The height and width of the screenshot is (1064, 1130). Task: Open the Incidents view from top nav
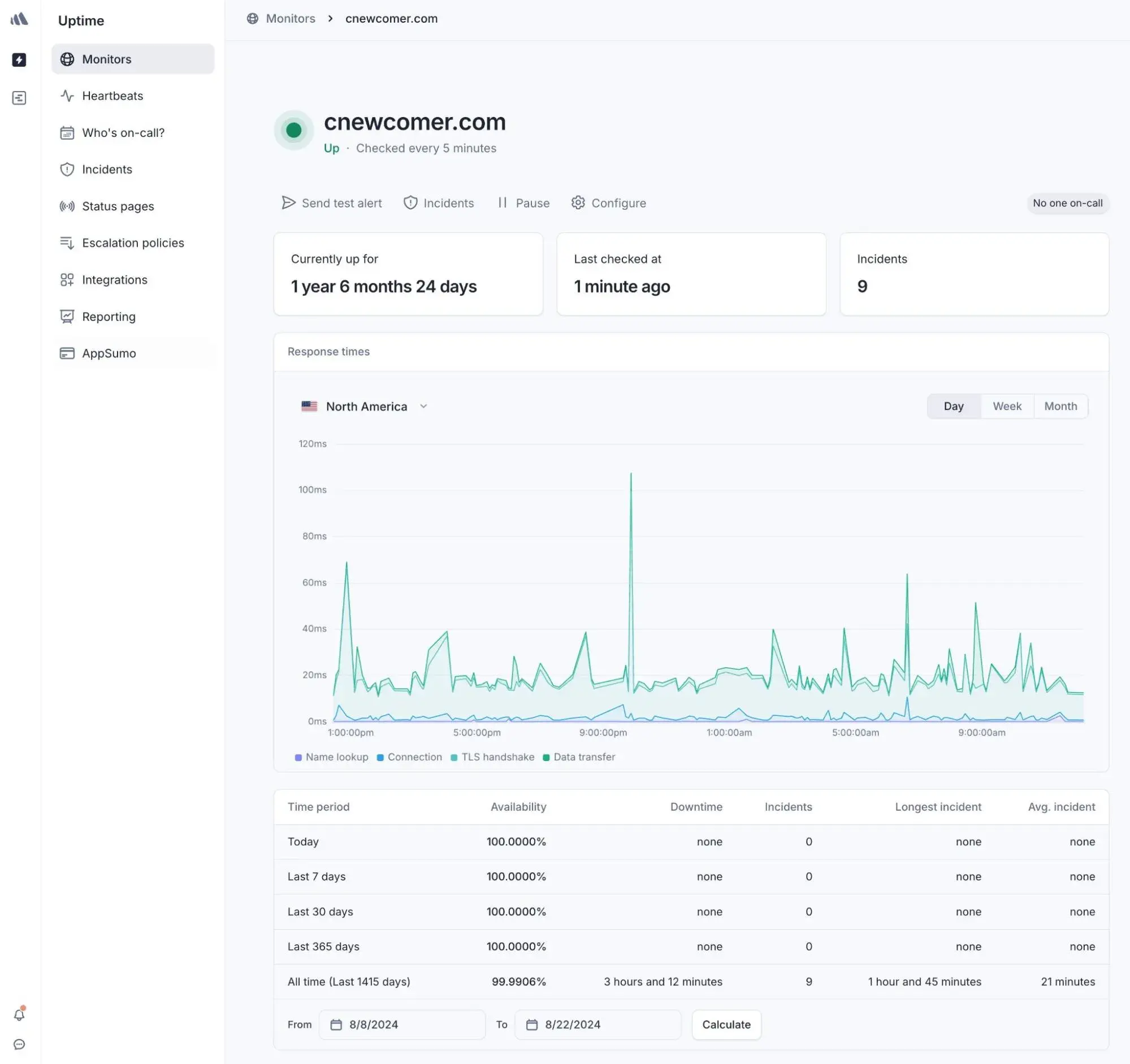coord(448,203)
